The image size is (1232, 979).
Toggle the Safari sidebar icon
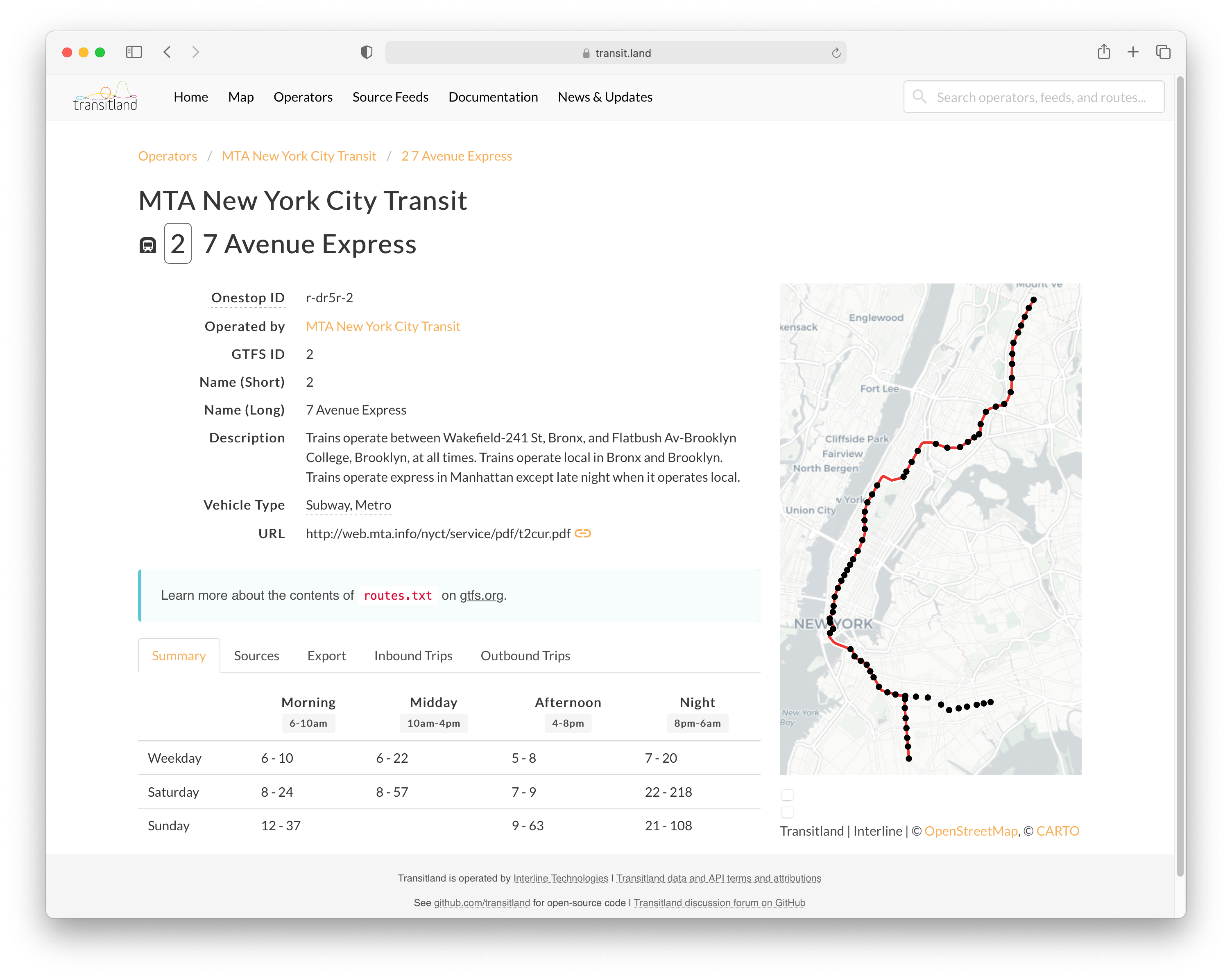click(x=134, y=52)
